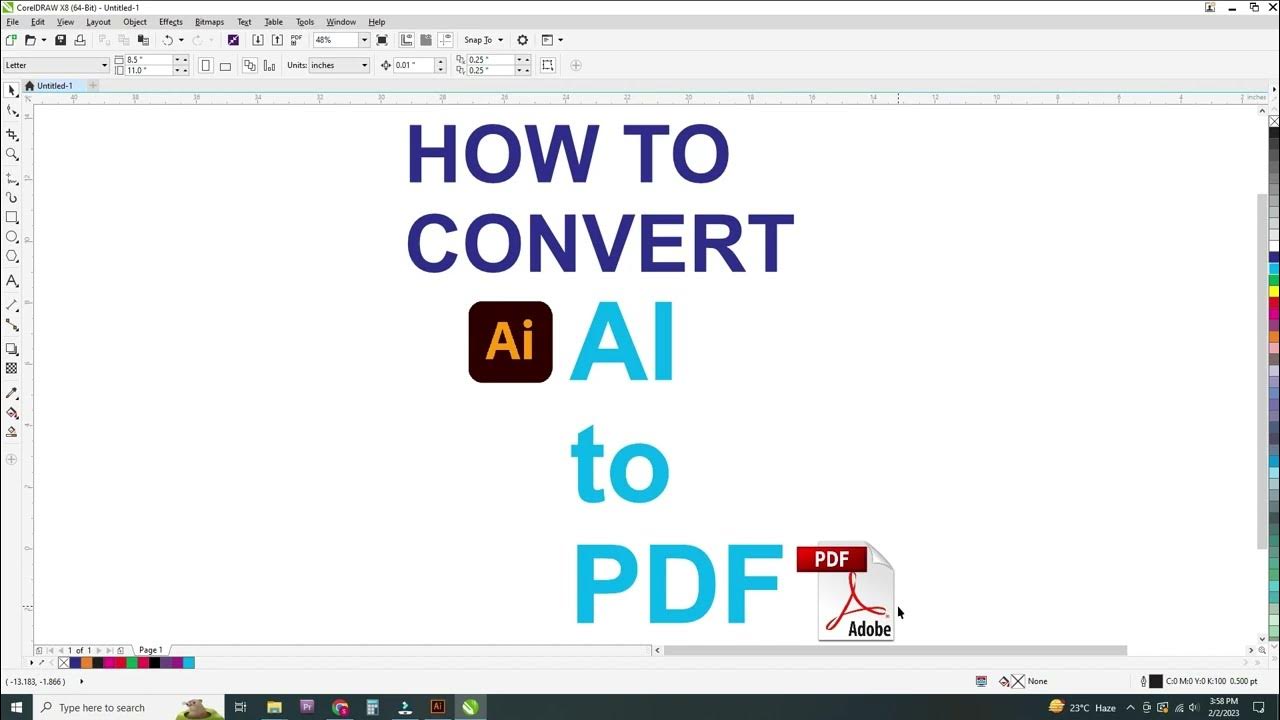Select the Transparency tool
The width and height of the screenshot is (1280, 720).
[12, 369]
